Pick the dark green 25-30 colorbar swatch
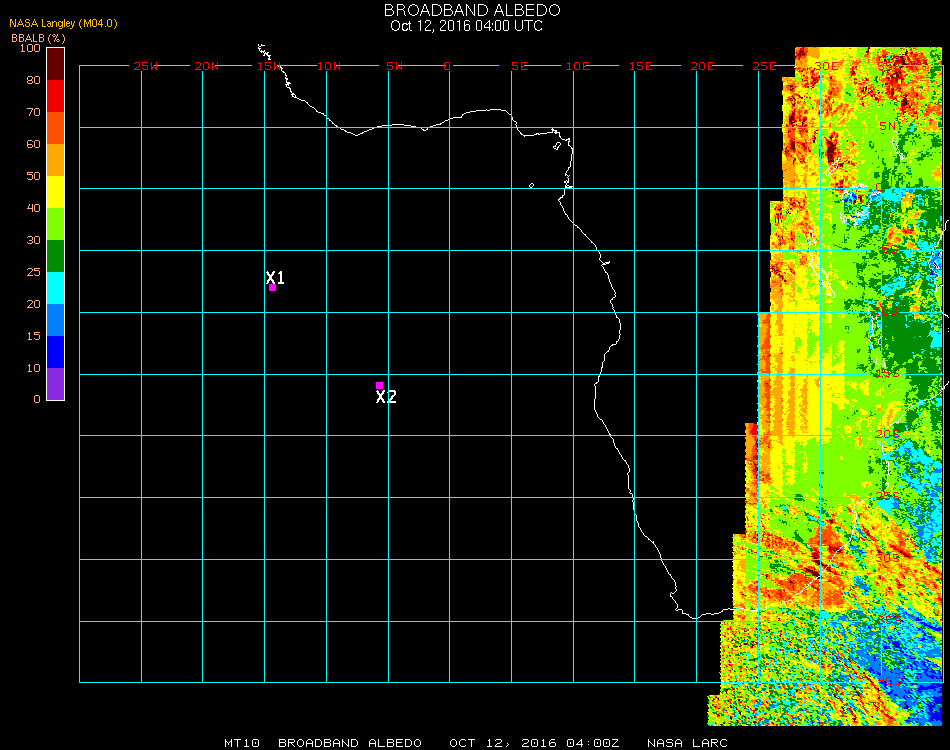The image size is (950, 750). [55, 256]
